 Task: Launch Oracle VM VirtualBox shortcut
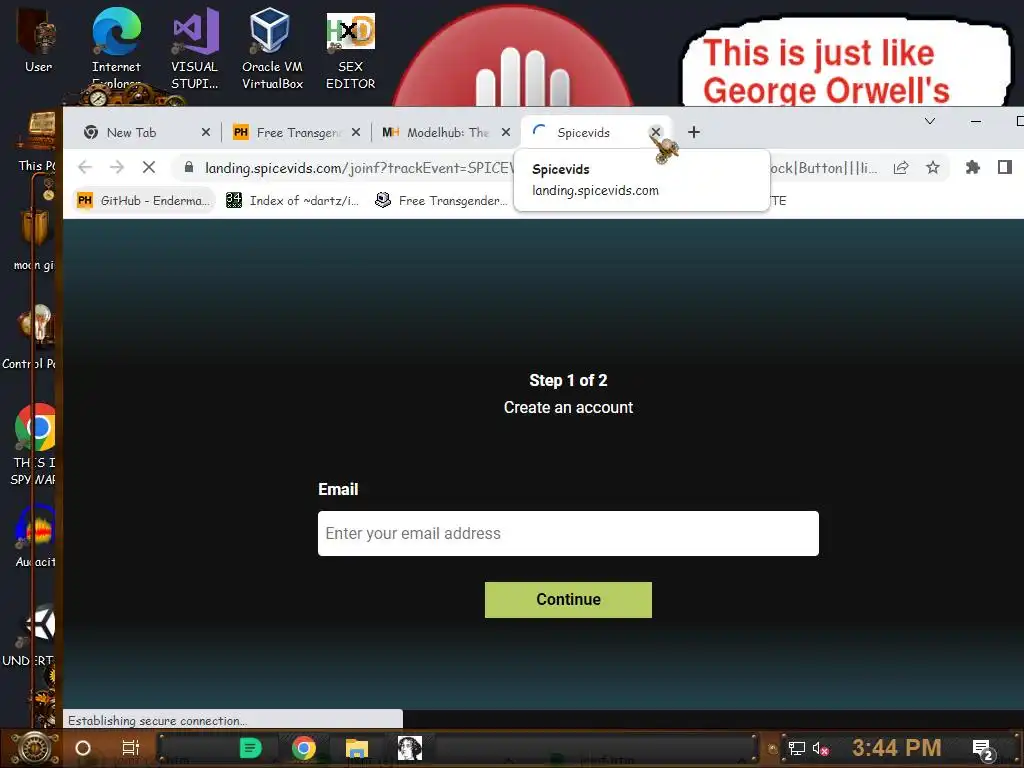tap(272, 47)
